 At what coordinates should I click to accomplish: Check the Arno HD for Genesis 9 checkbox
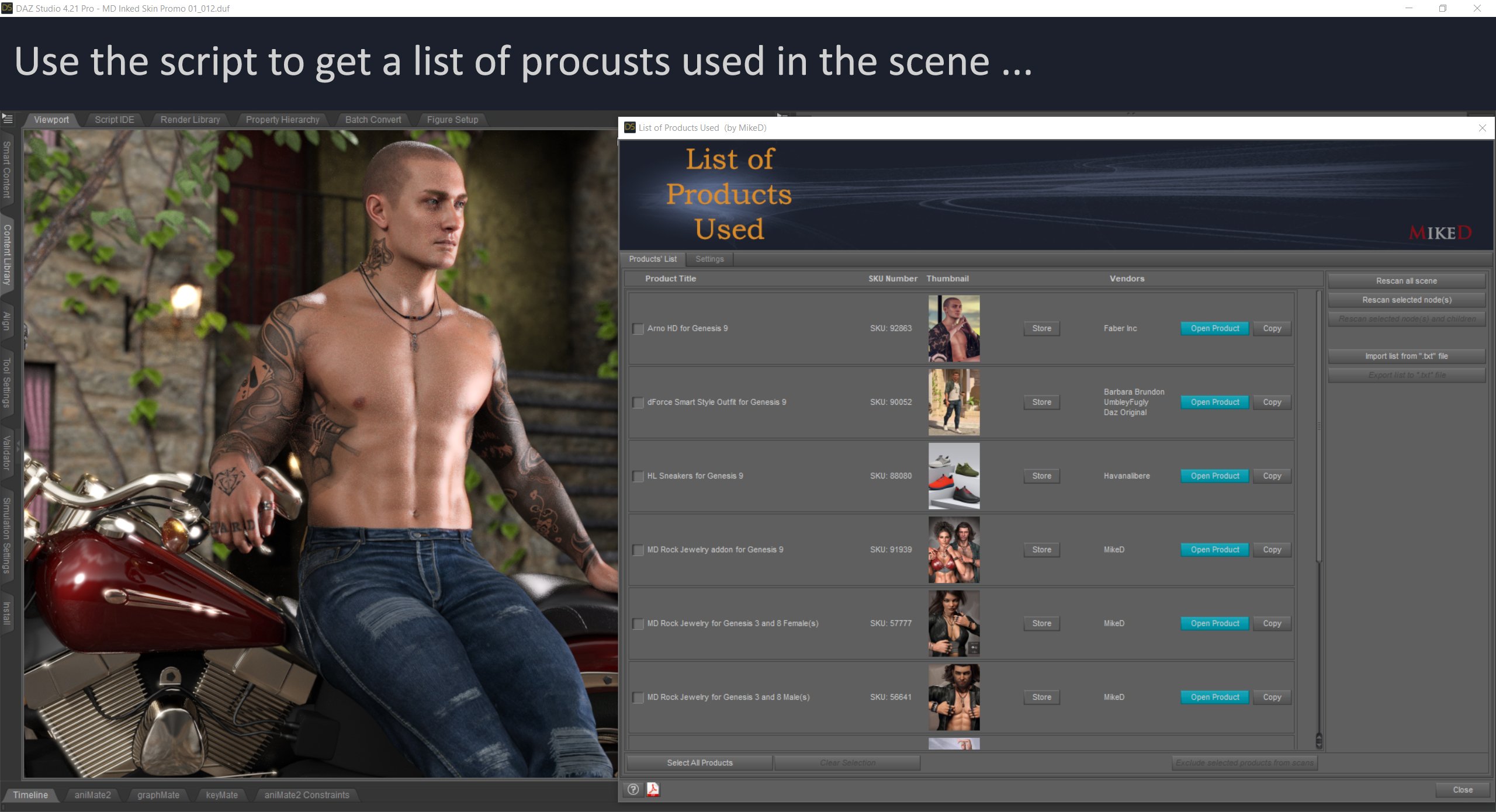(638, 329)
